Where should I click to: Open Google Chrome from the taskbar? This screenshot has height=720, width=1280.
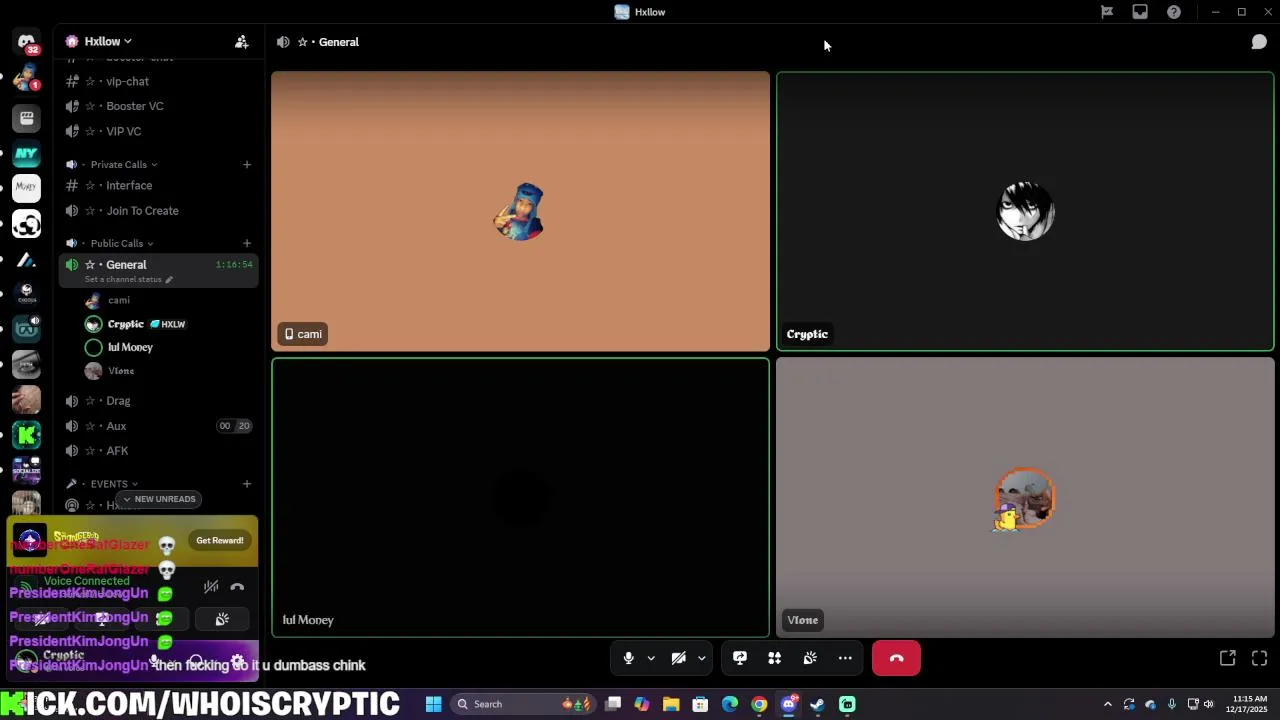point(759,704)
